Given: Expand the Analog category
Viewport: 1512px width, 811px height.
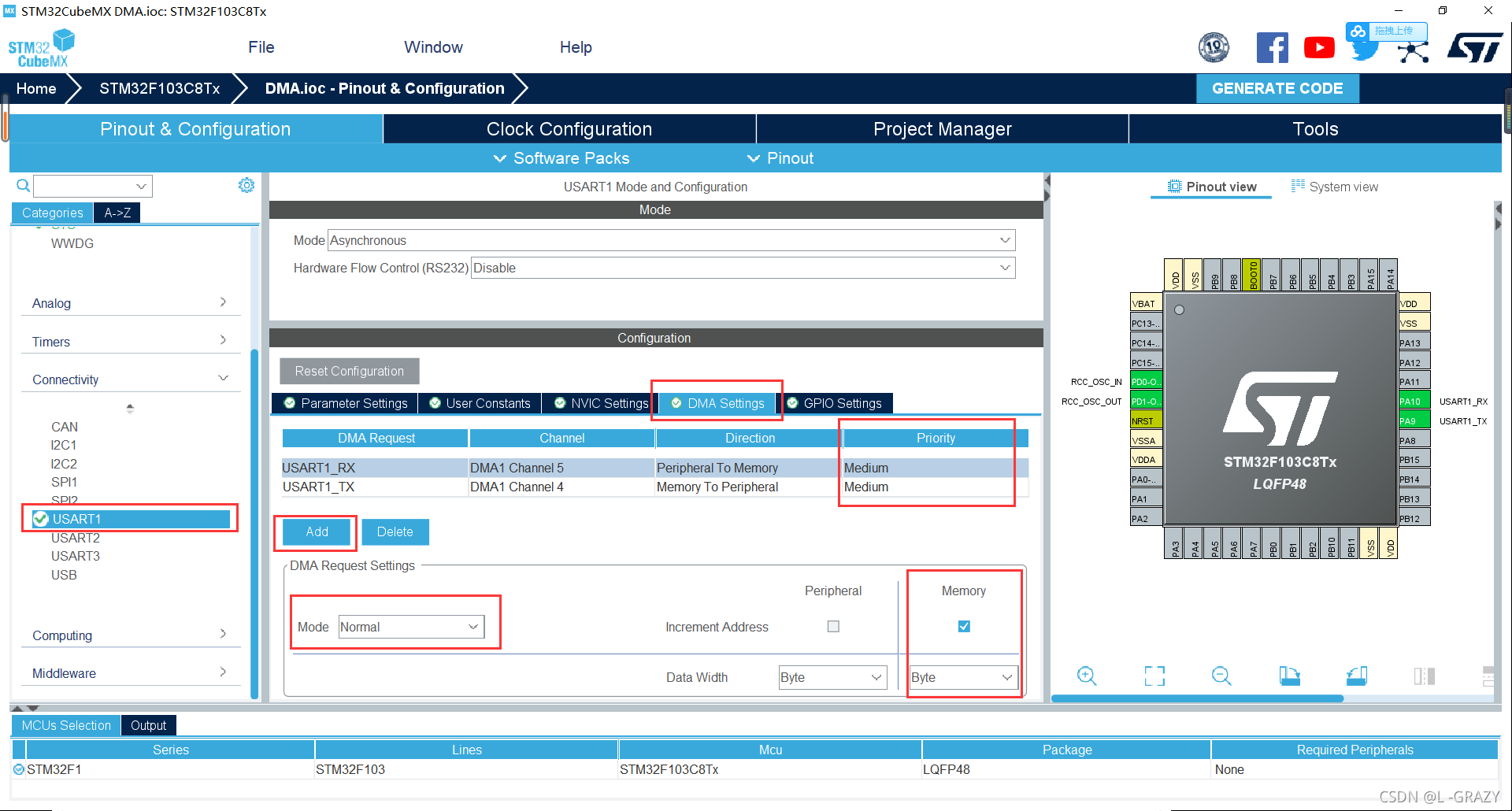Looking at the screenshot, I should click(x=130, y=303).
